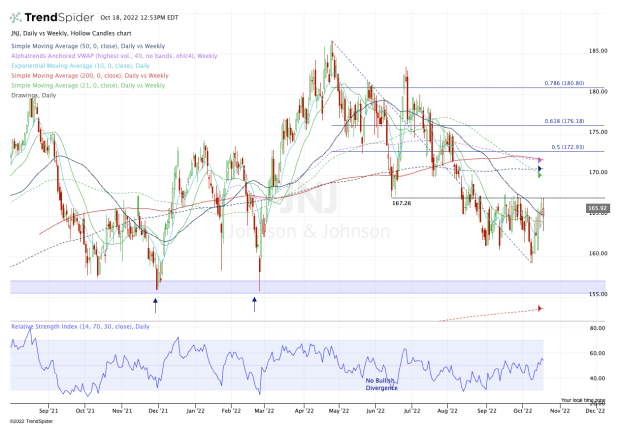Click the TrendSpider logo icon
This screenshot has height=426, width=620.
tap(21, 18)
